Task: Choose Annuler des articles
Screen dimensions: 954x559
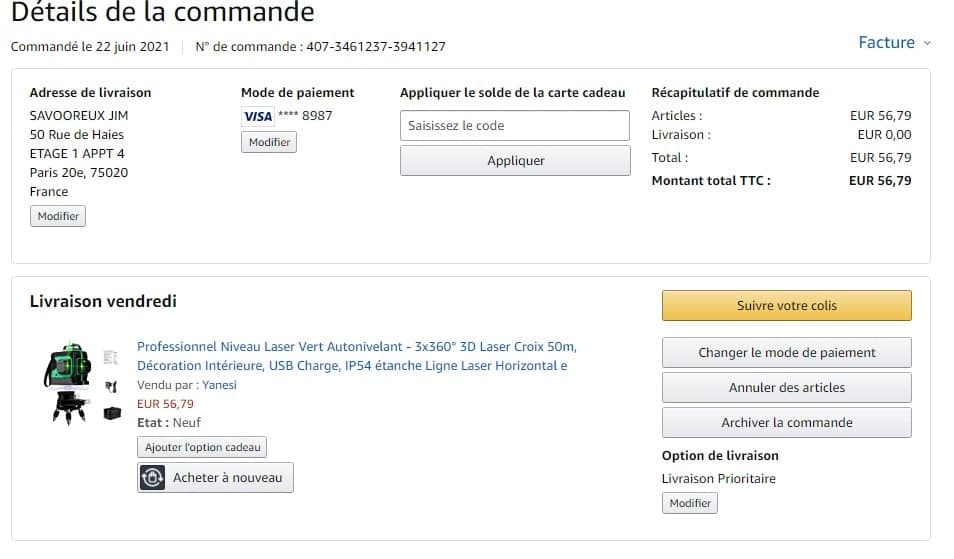Action: pos(786,387)
